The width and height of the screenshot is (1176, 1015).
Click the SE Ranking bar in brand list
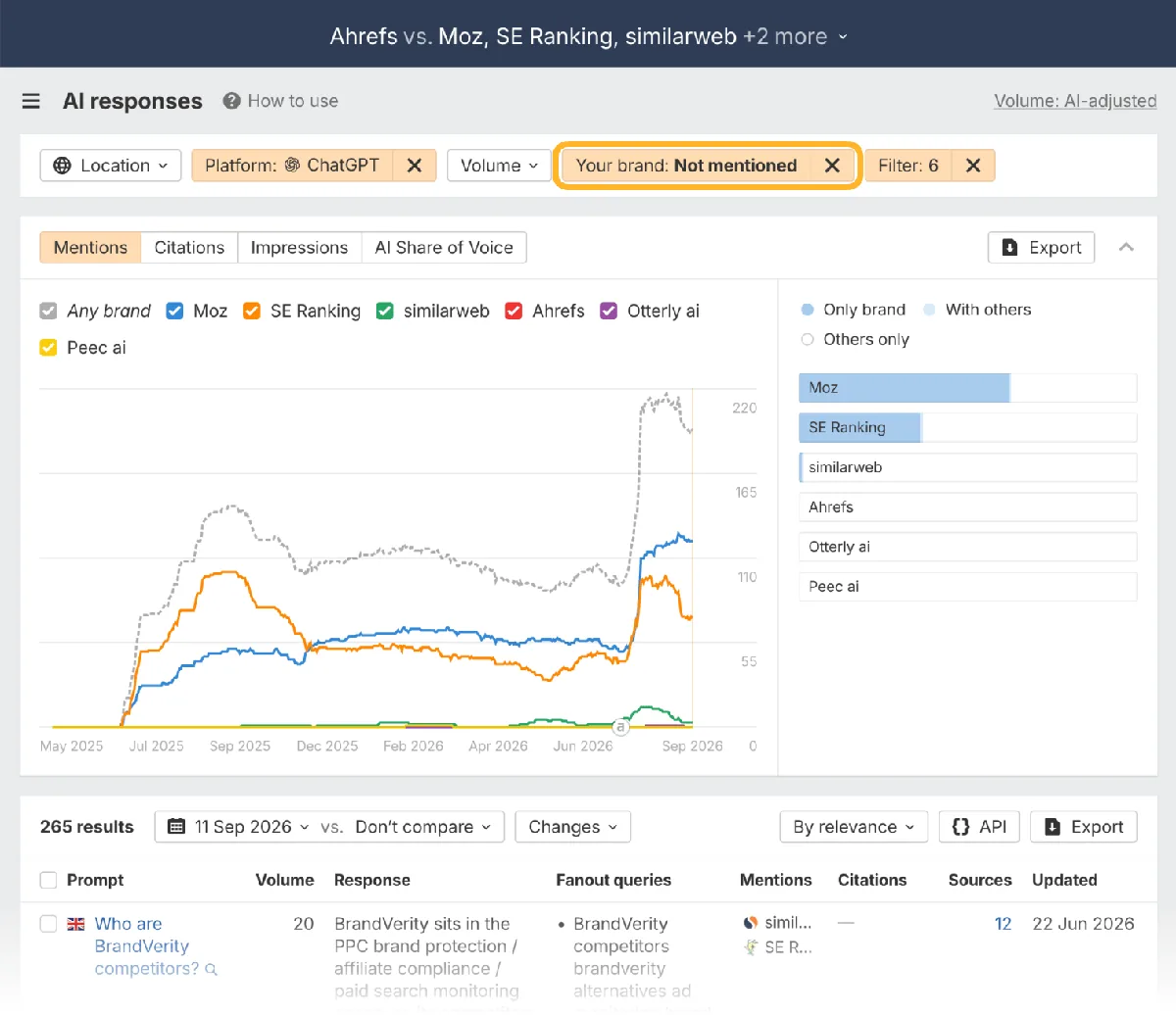click(x=968, y=427)
